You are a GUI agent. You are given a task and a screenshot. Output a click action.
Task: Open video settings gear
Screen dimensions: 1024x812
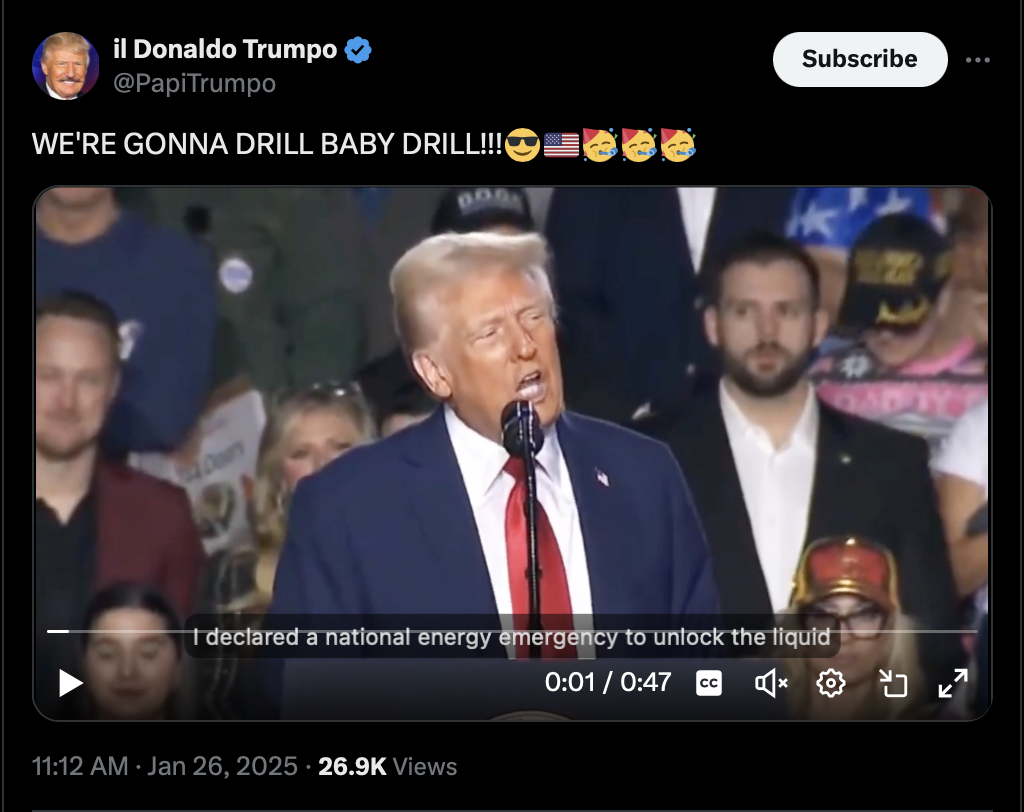click(831, 683)
